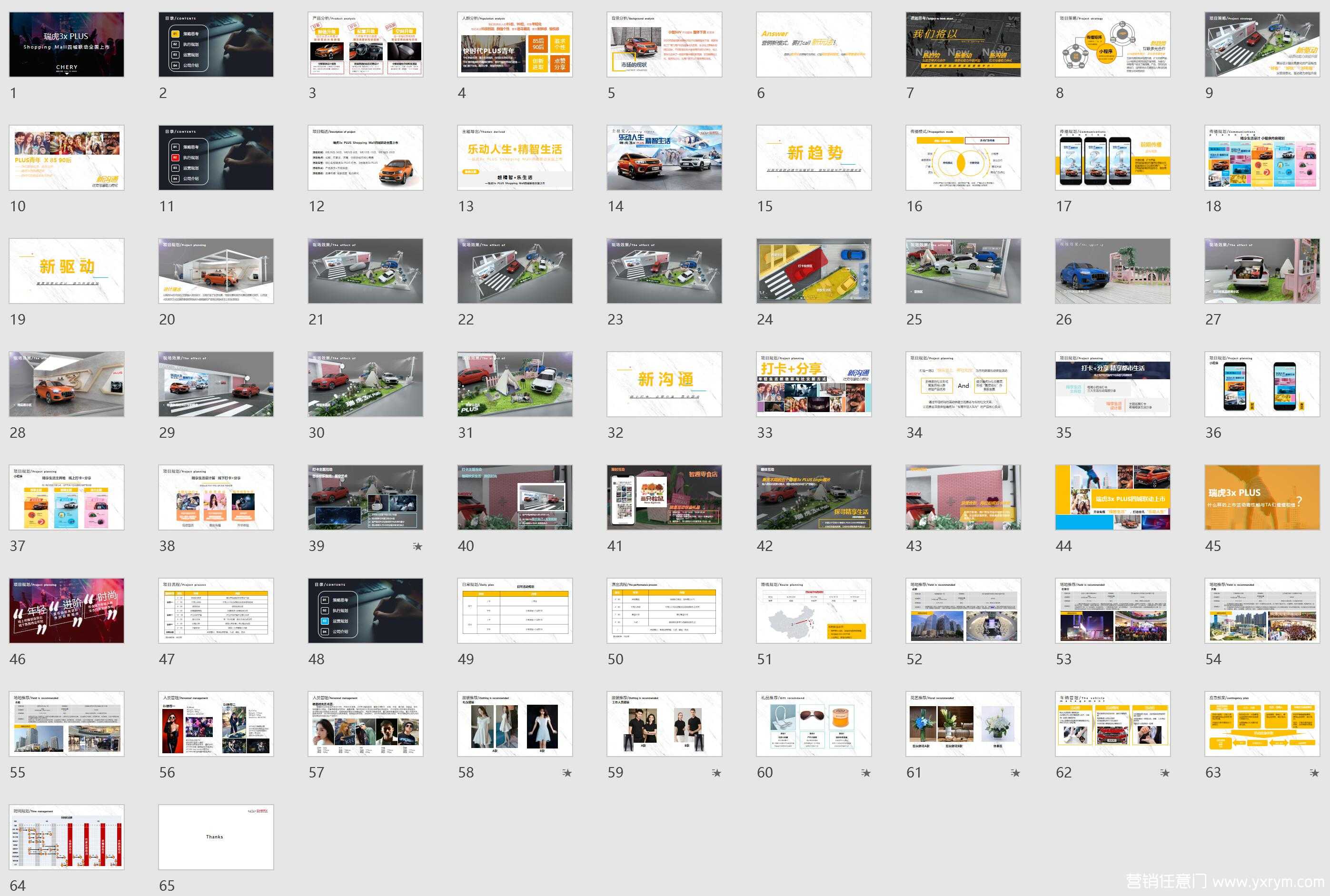Click the slide number label 27
Screen dimensions: 1330x896
click(1213, 319)
